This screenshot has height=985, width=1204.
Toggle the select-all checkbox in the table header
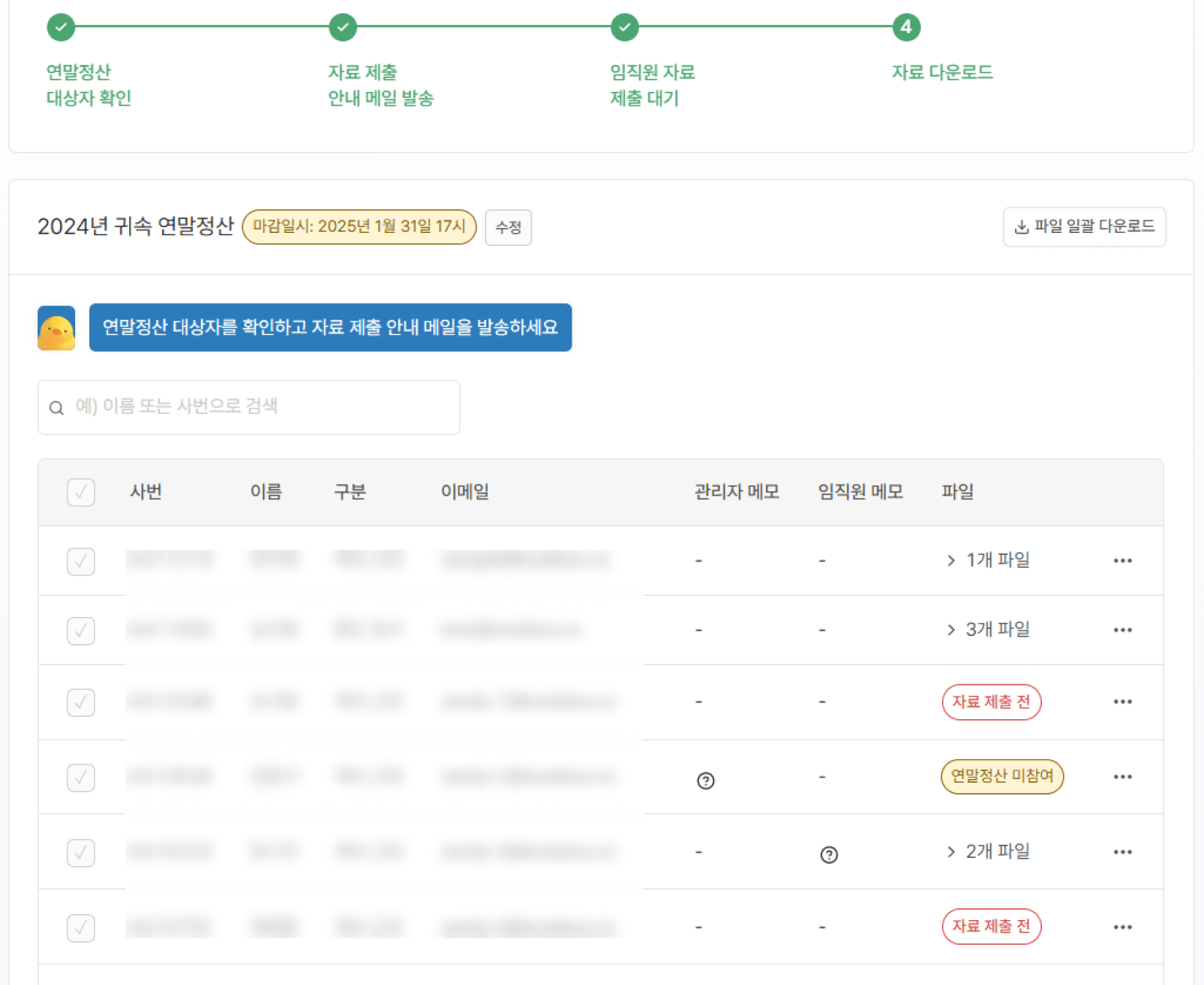pos(80,492)
